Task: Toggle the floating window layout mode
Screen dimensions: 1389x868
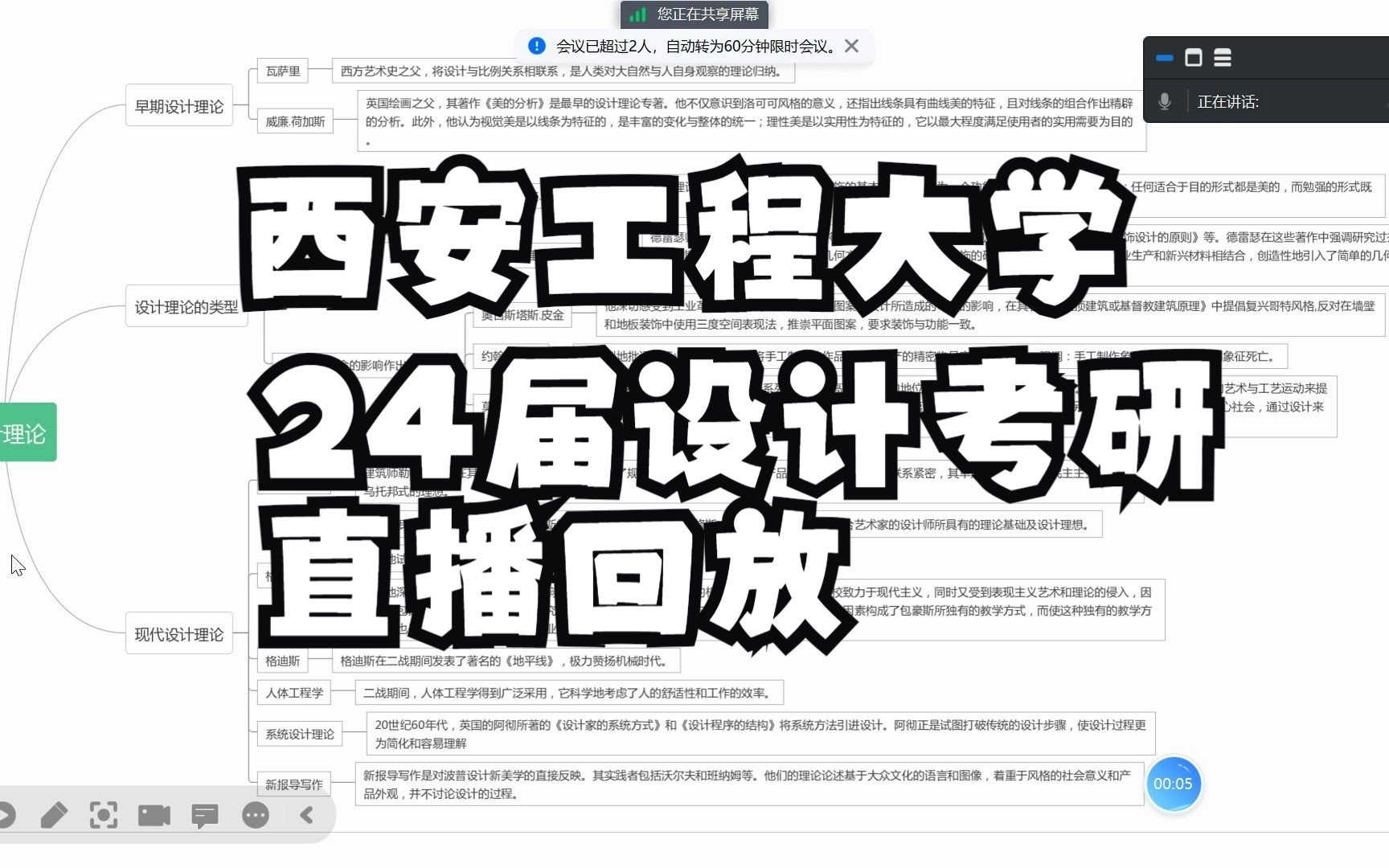Action: point(1194,58)
